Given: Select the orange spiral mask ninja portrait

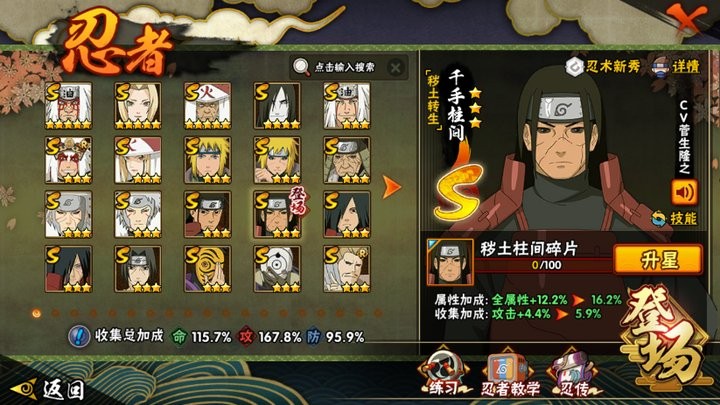Looking at the screenshot, I should (x=208, y=269).
